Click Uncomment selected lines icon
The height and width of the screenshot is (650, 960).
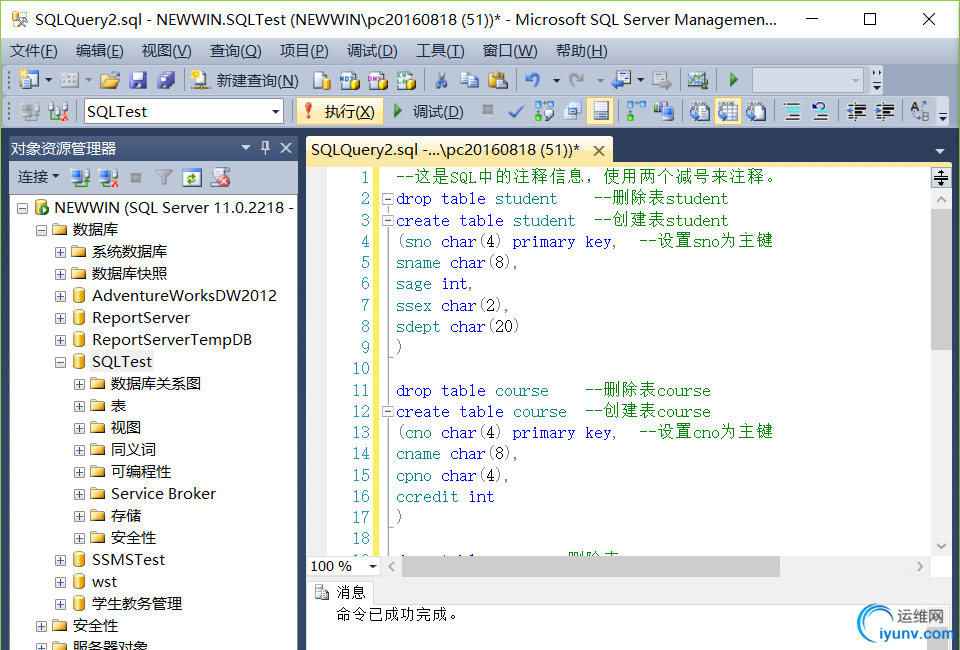820,111
